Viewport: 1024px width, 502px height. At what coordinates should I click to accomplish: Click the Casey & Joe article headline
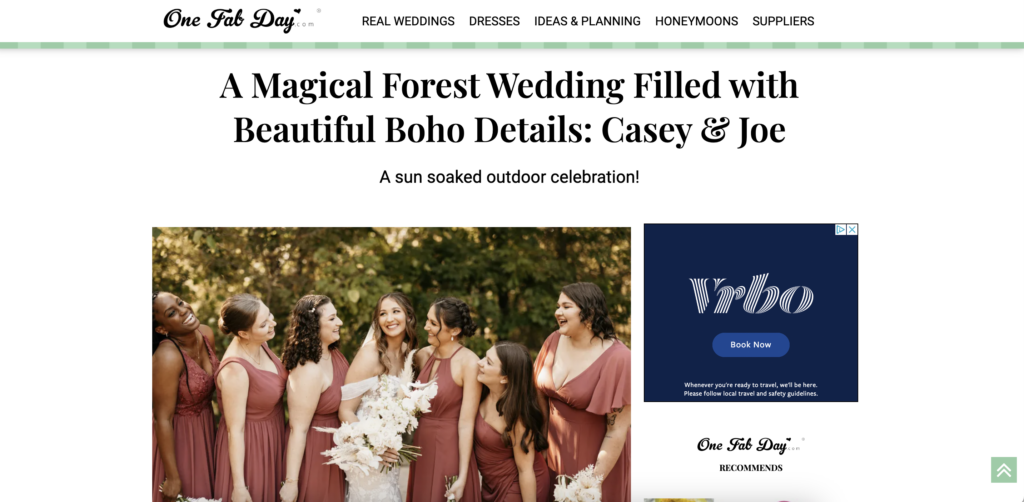[x=509, y=108]
